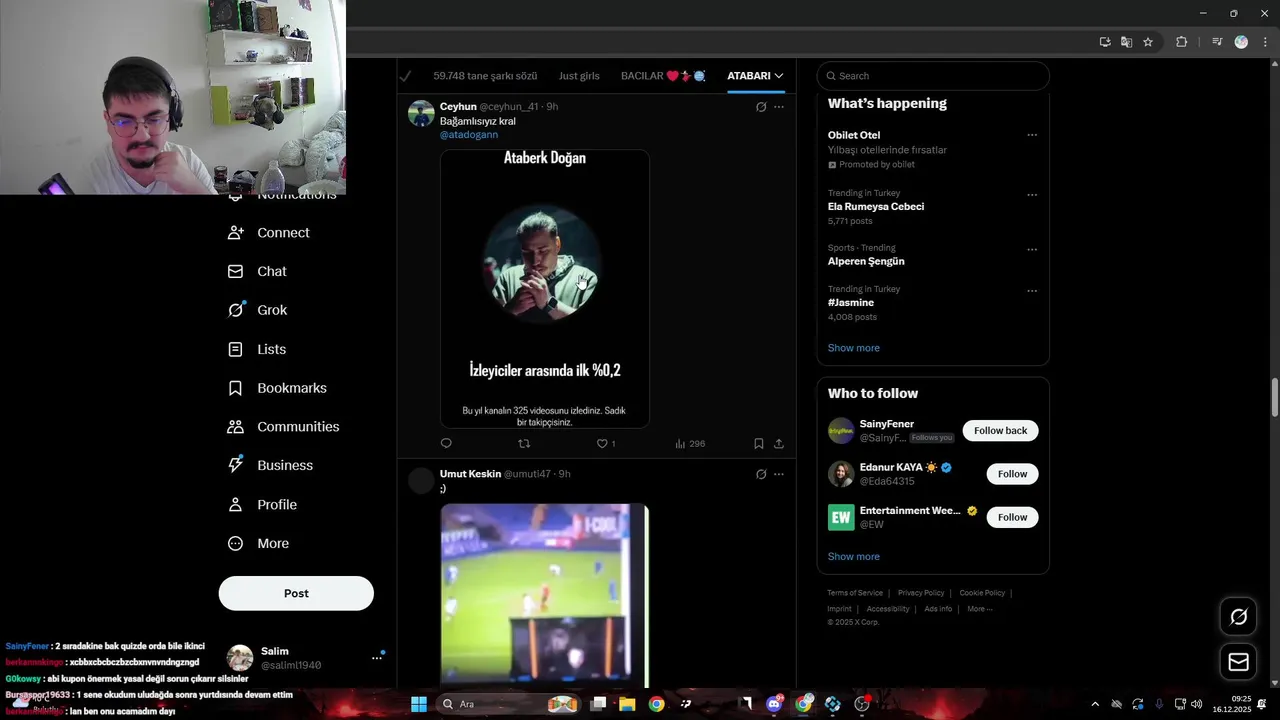This screenshot has height=720, width=1280.
Task: Show more in Who to follow
Action: click(x=853, y=556)
